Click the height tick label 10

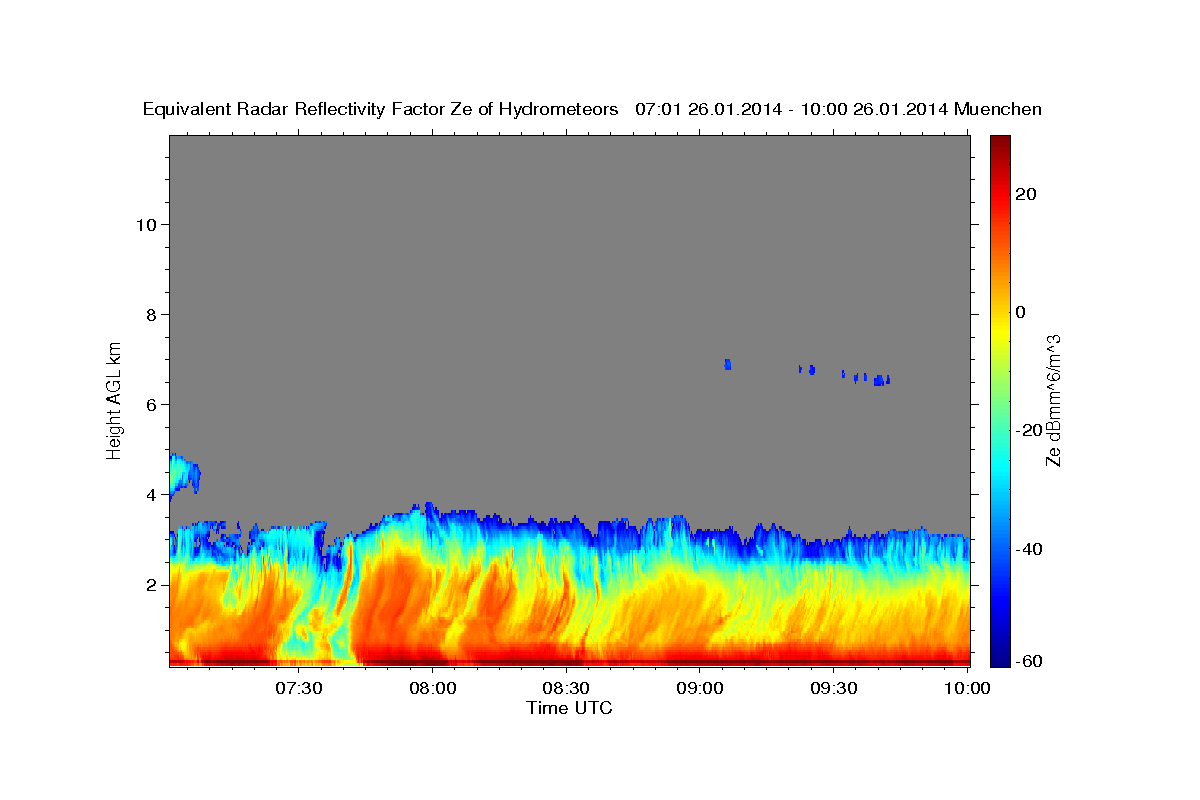[145, 224]
